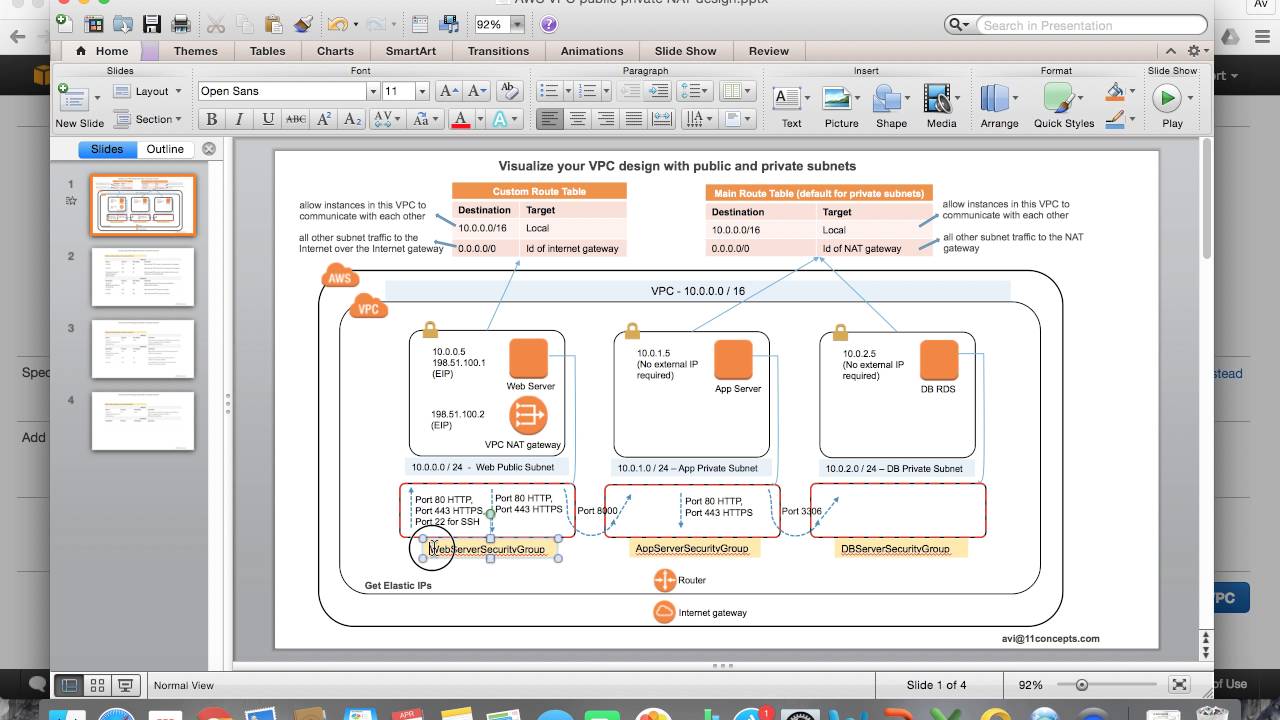This screenshot has height=720, width=1280.
Task: Toggle Italic formatting
Action: [239, 119]
